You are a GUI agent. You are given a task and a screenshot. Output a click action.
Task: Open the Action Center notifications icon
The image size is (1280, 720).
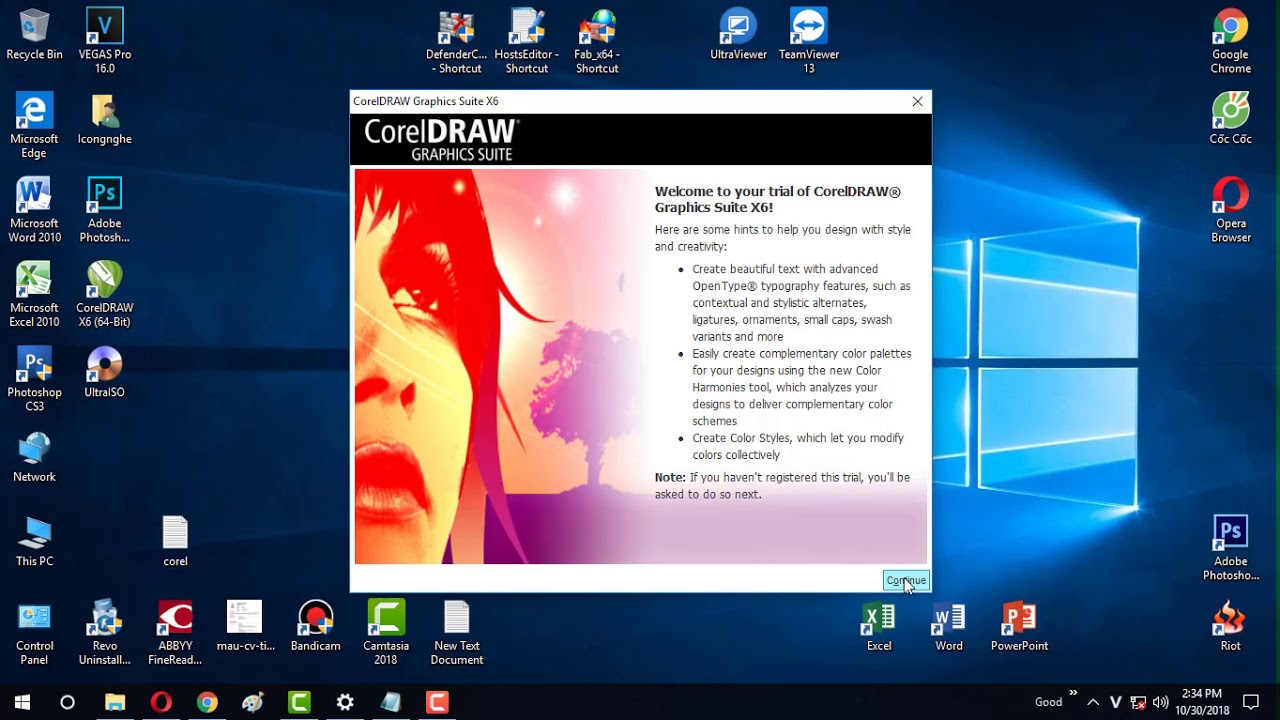tap(1250, 702)
